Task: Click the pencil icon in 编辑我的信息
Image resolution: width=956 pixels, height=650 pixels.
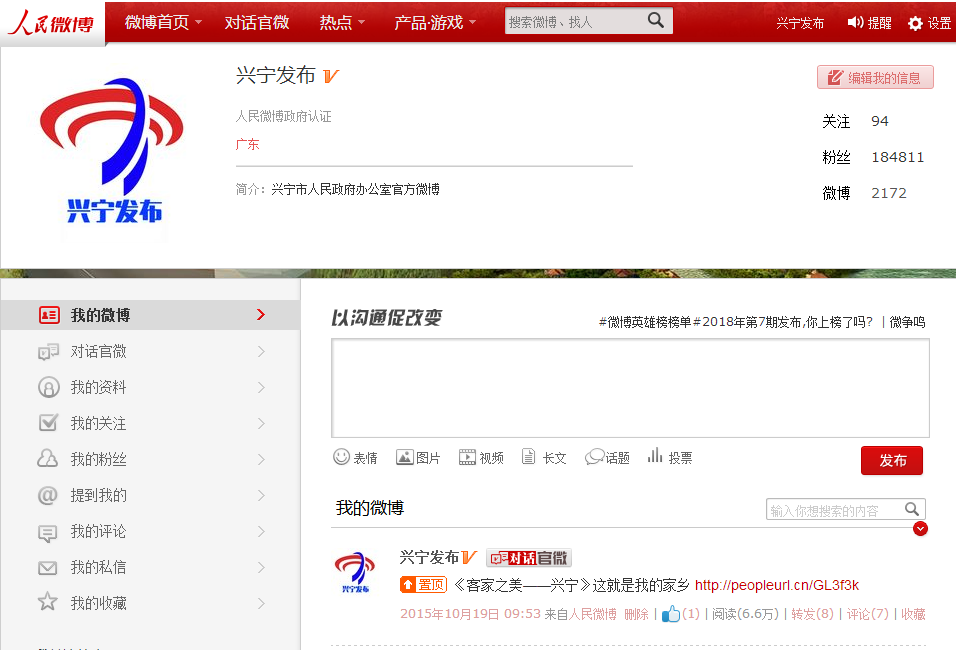Action: 835,77
